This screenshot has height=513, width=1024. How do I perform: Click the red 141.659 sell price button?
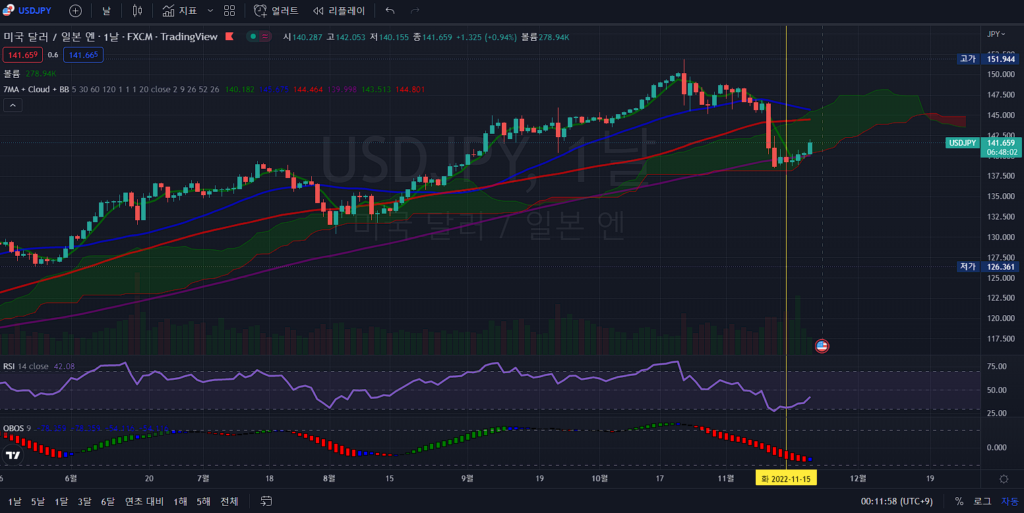tap(22, 55)
